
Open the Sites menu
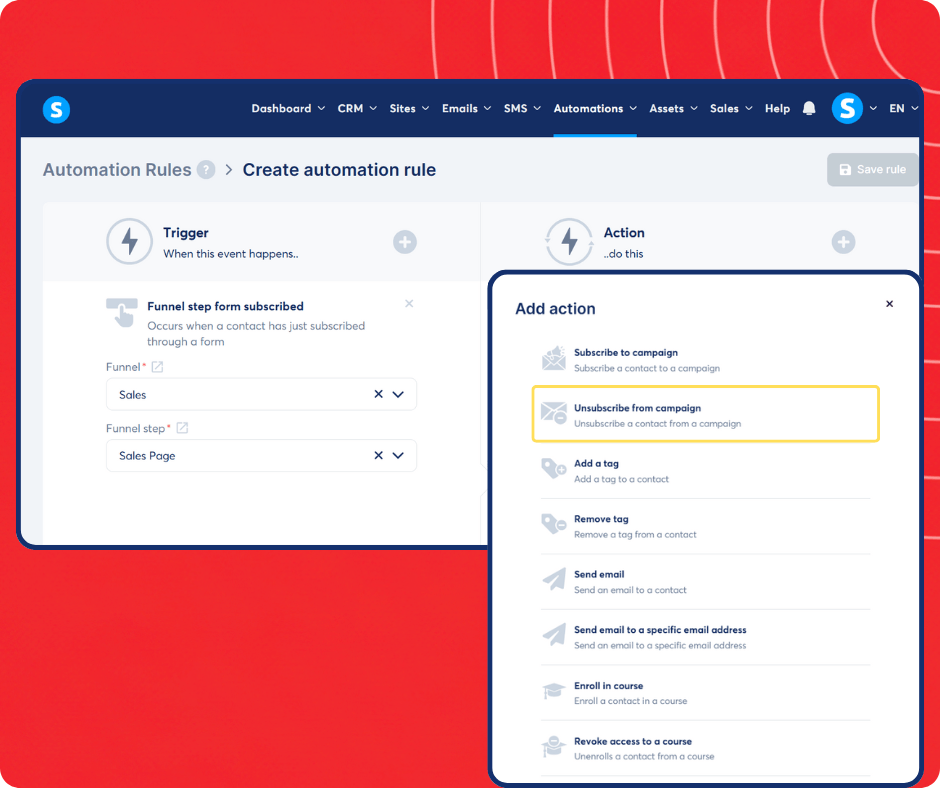click(x=409, y=109)
